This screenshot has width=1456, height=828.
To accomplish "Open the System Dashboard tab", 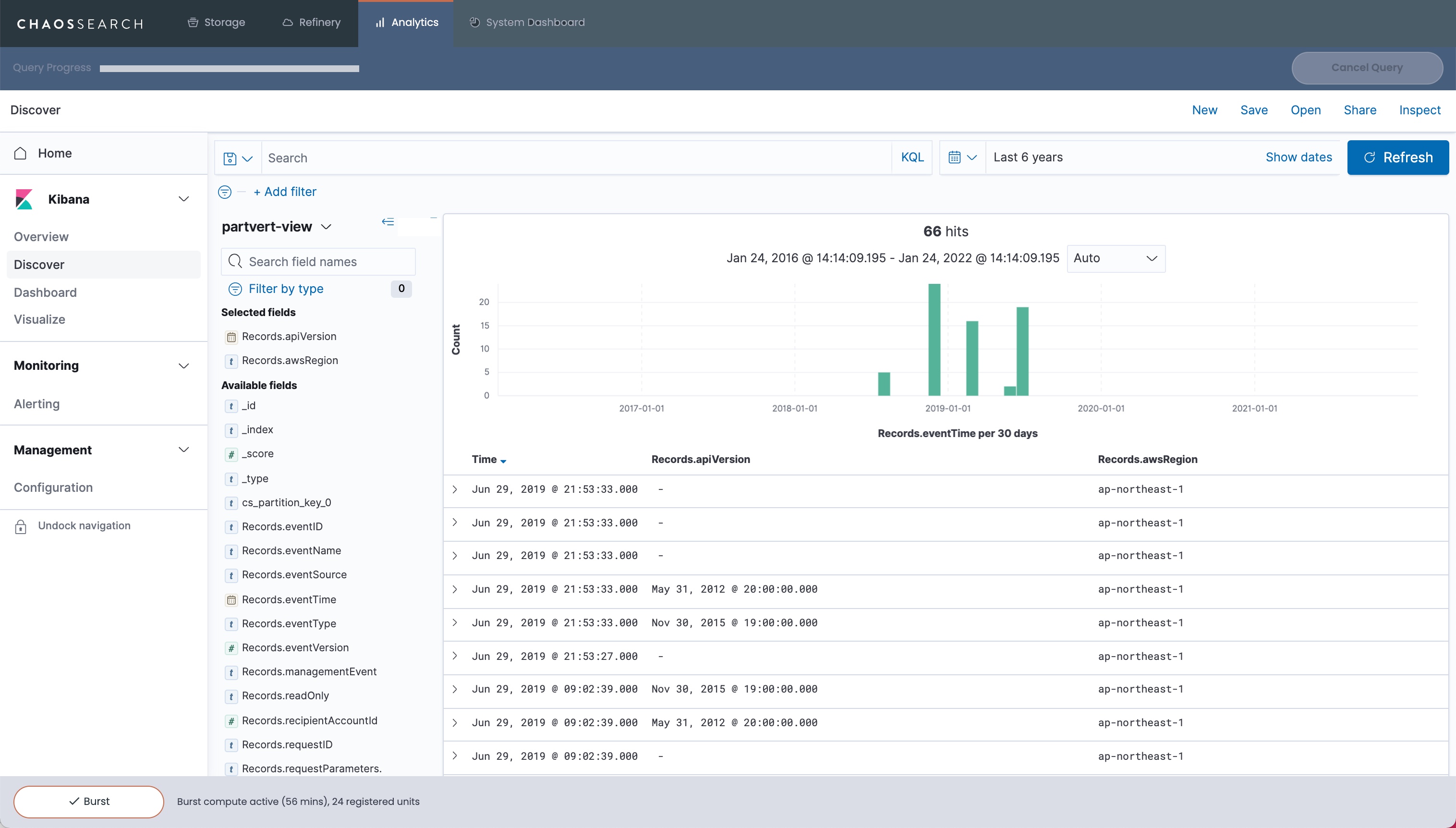I will click(527, 23).
